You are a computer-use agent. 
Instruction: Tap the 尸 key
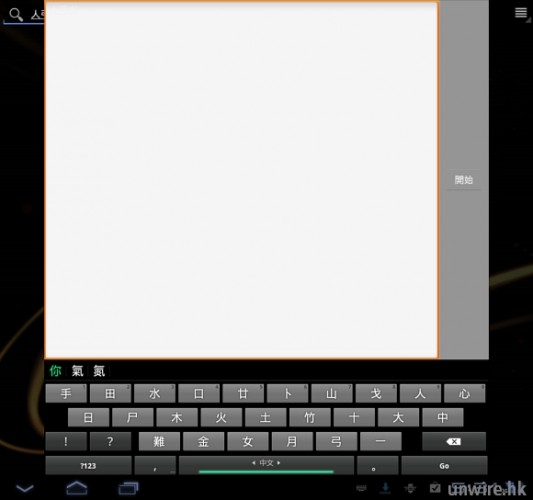(x=133, y=417)
